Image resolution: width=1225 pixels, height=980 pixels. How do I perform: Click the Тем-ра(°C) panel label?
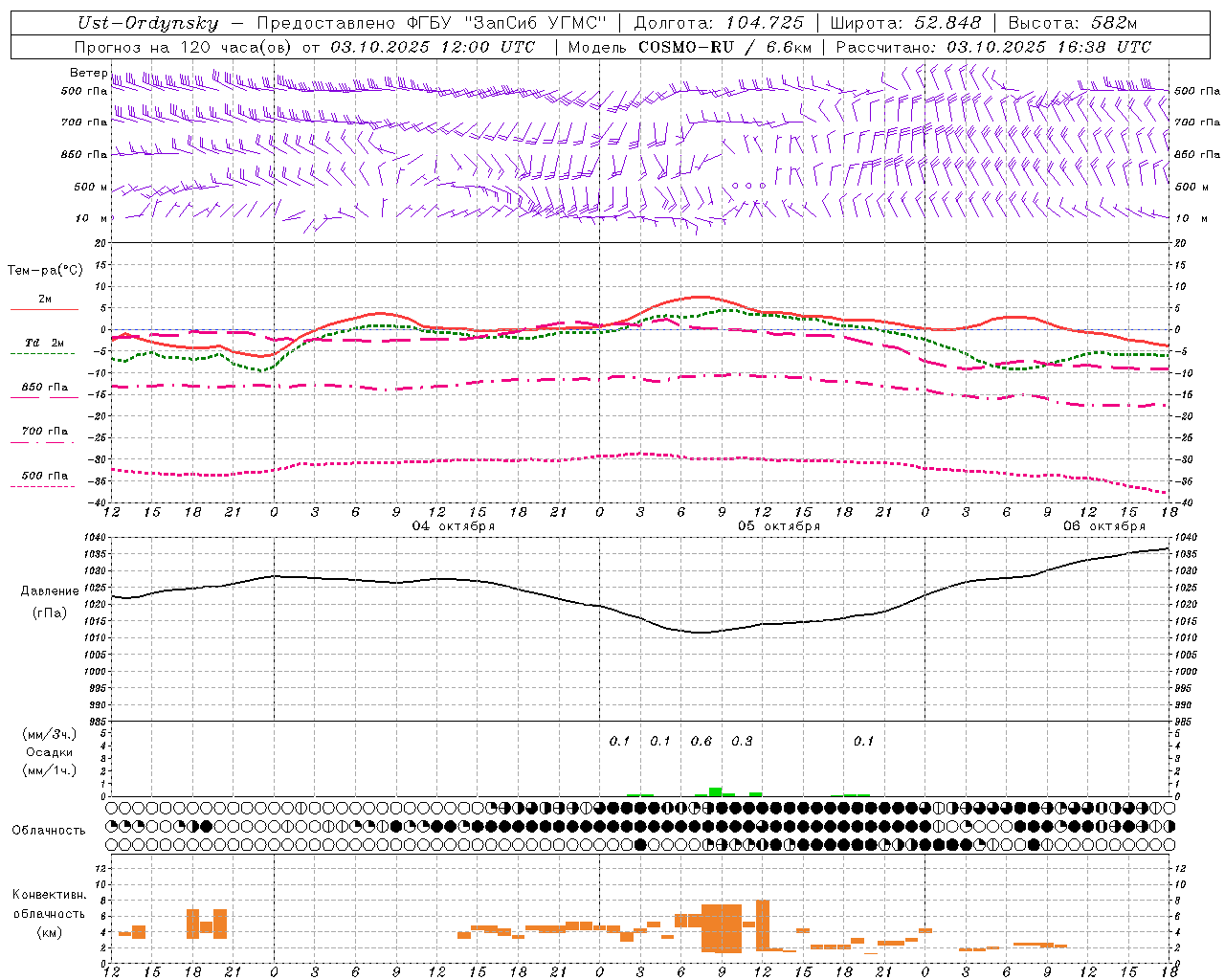click(x=45, y=270)
